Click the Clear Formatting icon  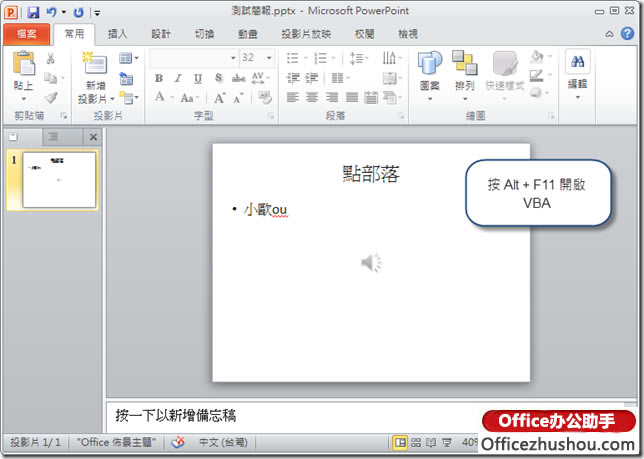click(265, 97)
